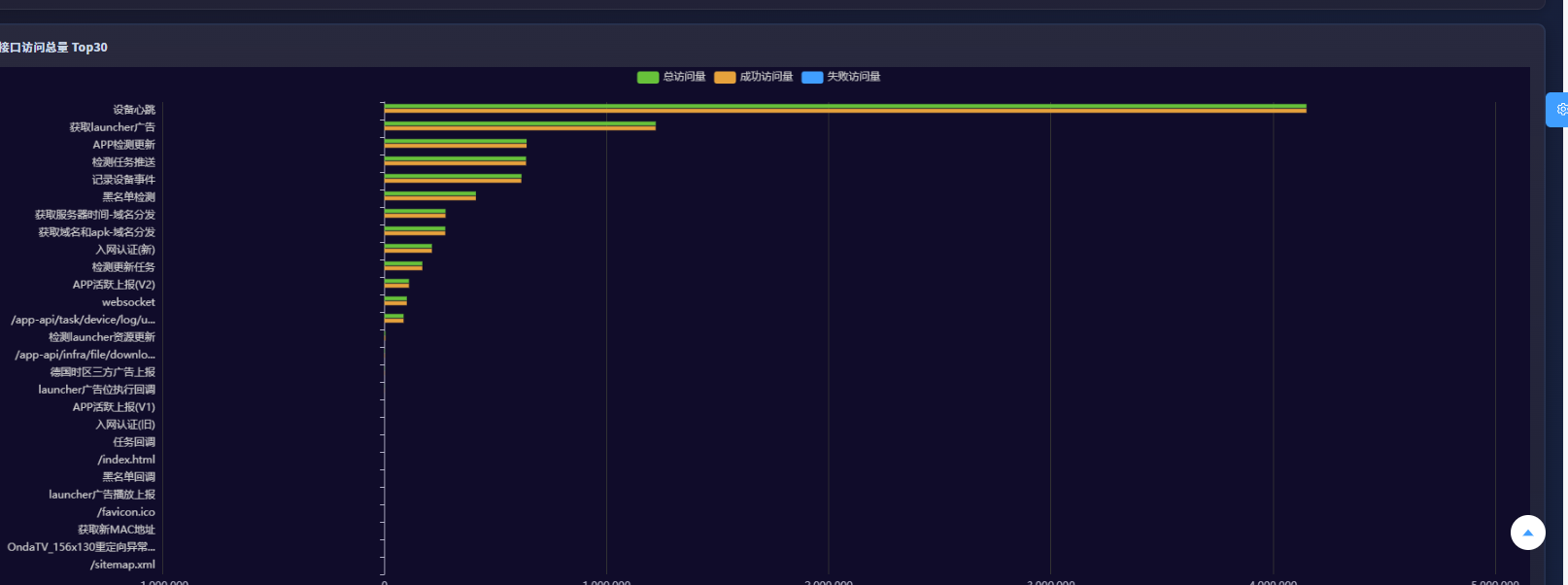1568x585 pixels.
Task: Select the 获取服务器时间-域名分发 label
Action: tap(95, 215)
